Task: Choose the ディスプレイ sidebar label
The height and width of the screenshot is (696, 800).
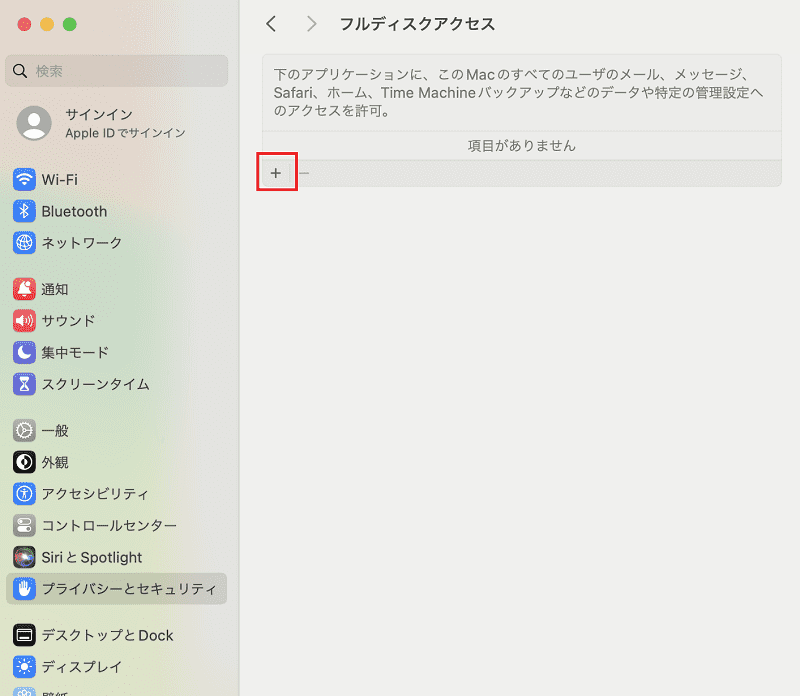Action: click(82, 667)
